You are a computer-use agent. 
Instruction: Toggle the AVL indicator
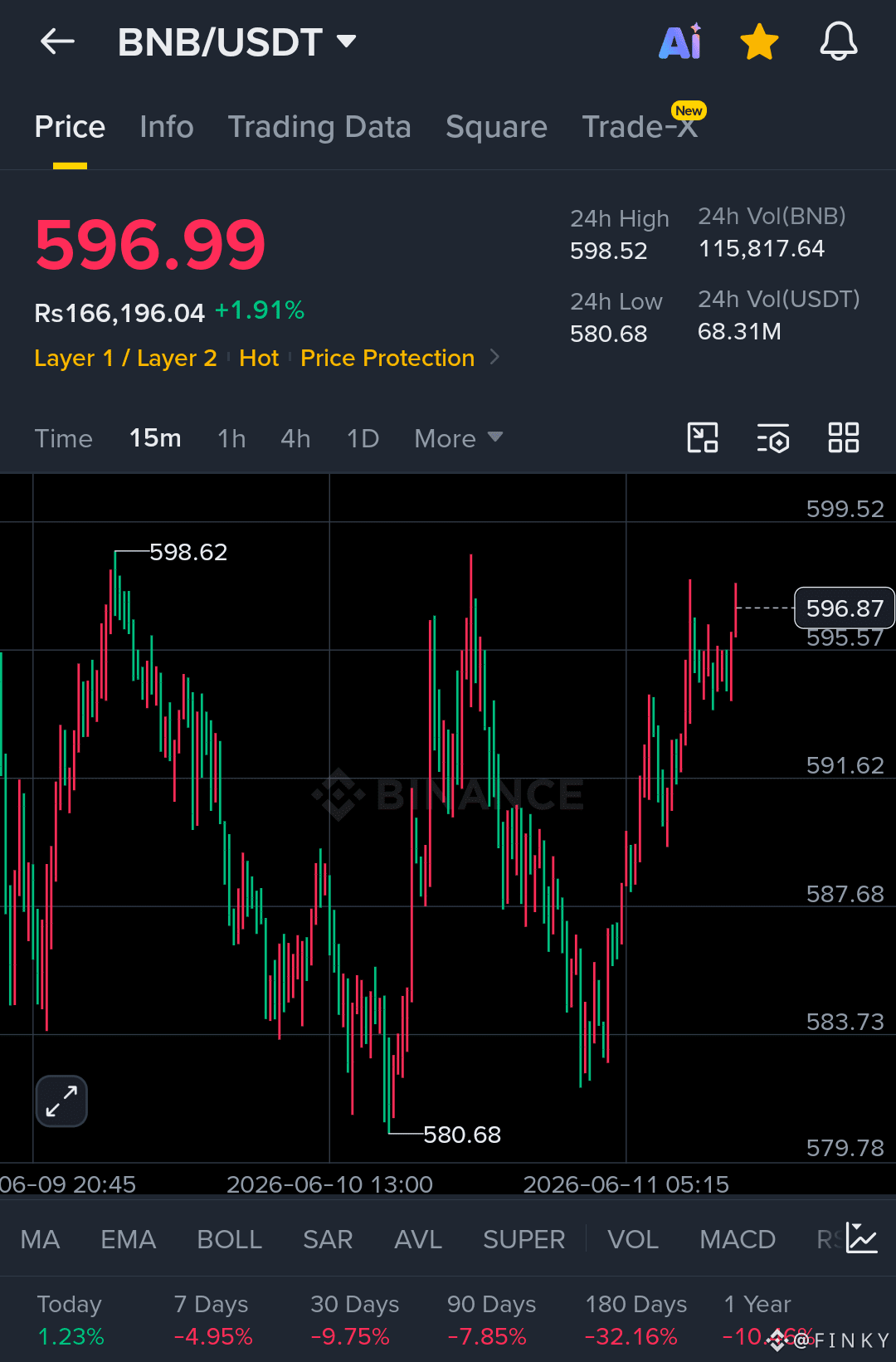click(418, 1239)
